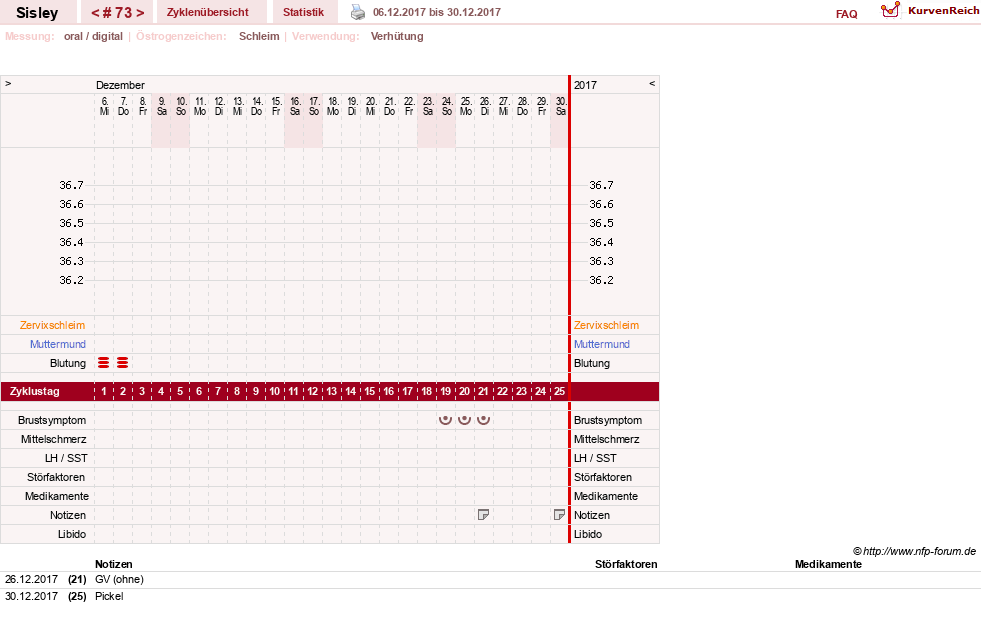
Task: Click right temperature label 36.5
Action: click(601, 223)
